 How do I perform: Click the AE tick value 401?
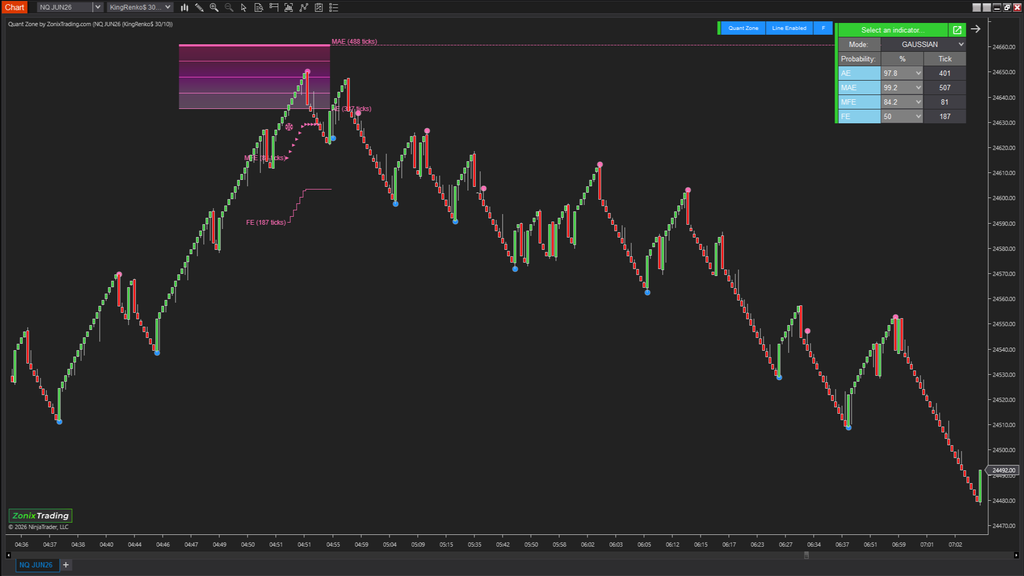pyautogui.click(x=944, y=73)
